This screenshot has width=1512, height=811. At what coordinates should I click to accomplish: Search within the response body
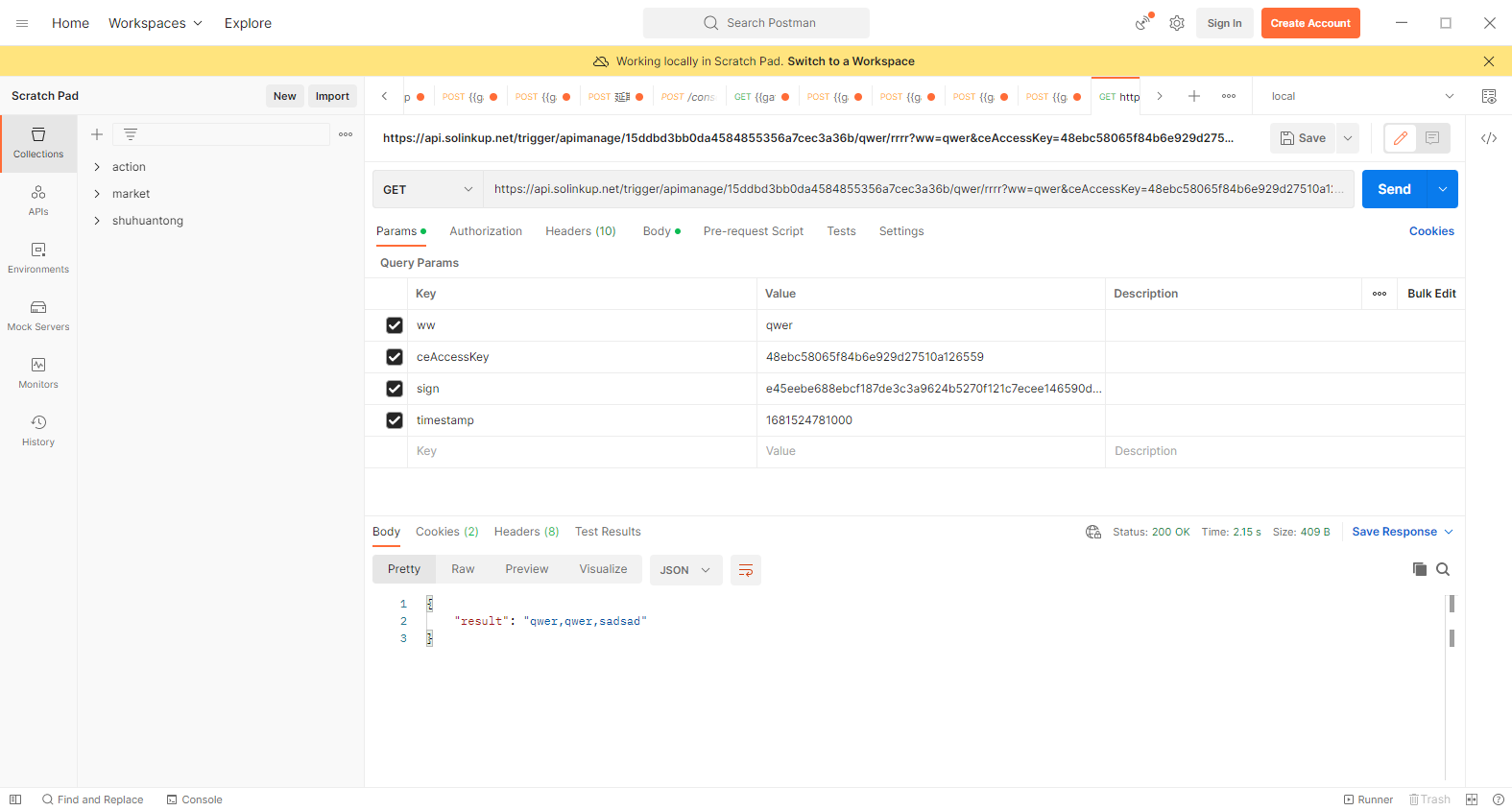pyautogui.click(x=1443, y=569)
